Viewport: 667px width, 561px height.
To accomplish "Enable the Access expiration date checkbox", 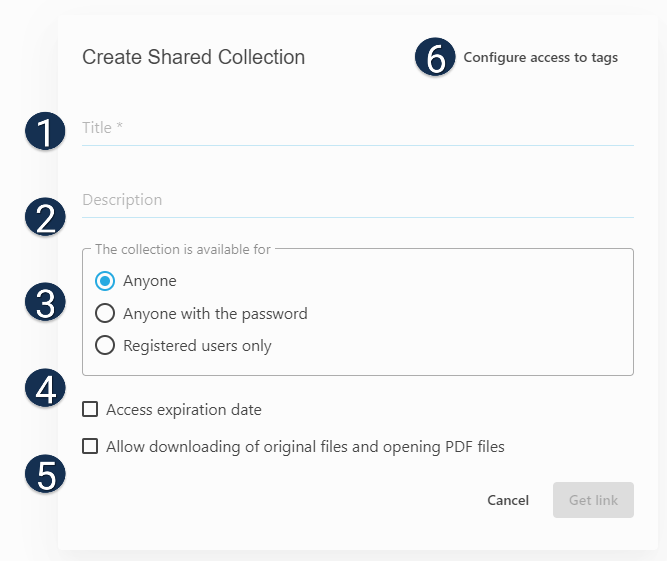I will [x=90, y=409].
